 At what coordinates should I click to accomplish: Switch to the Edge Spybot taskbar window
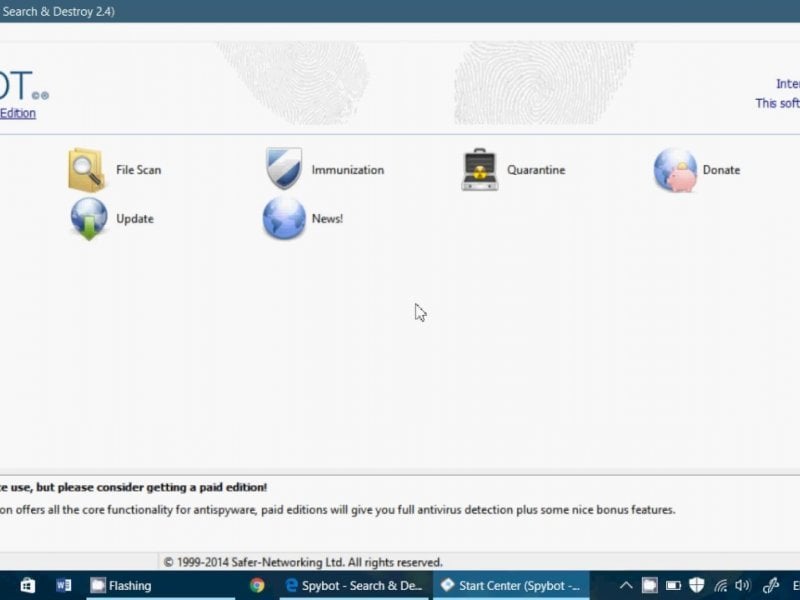[354, 585]
